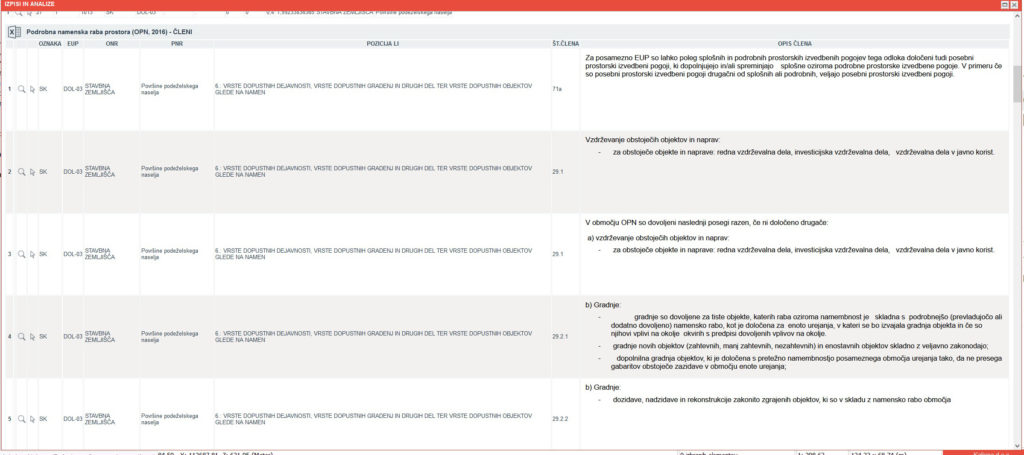The width and height of the screenshot is (1024, 455).
Task: Click the pointer select icon in row 3
Action: click(32, 255)
